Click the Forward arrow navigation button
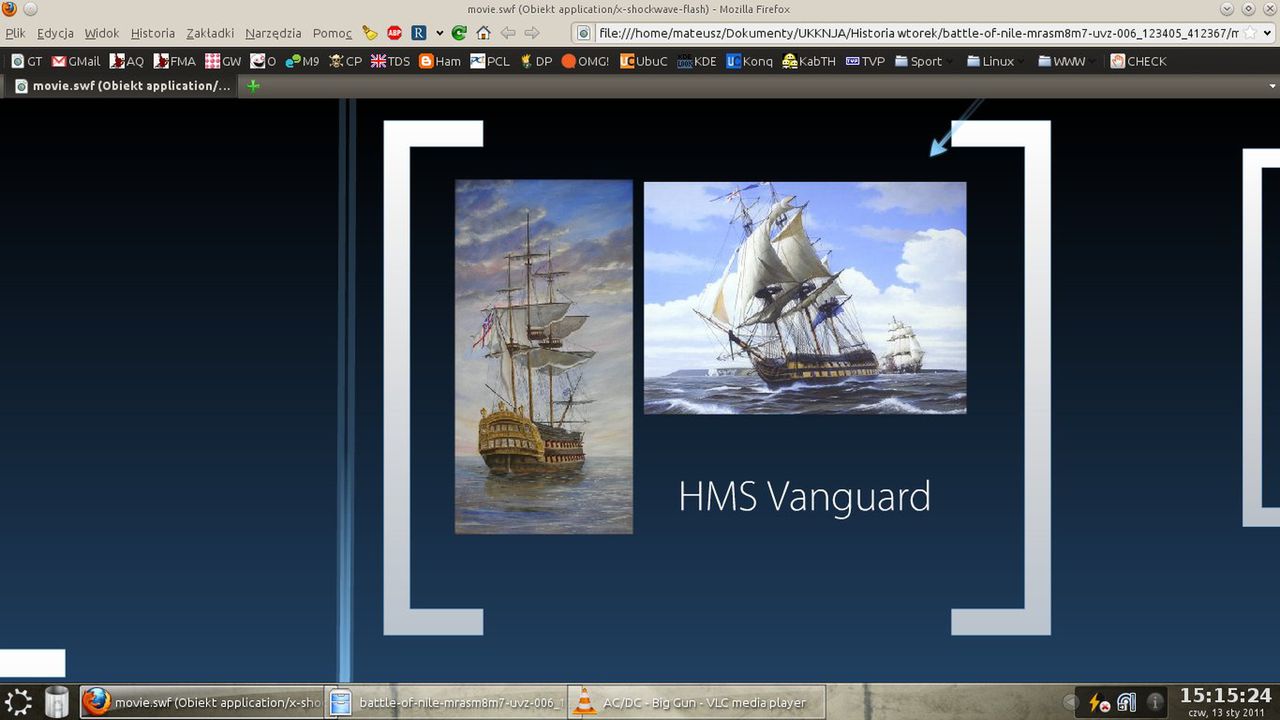1280x720 pixels. 532,33
